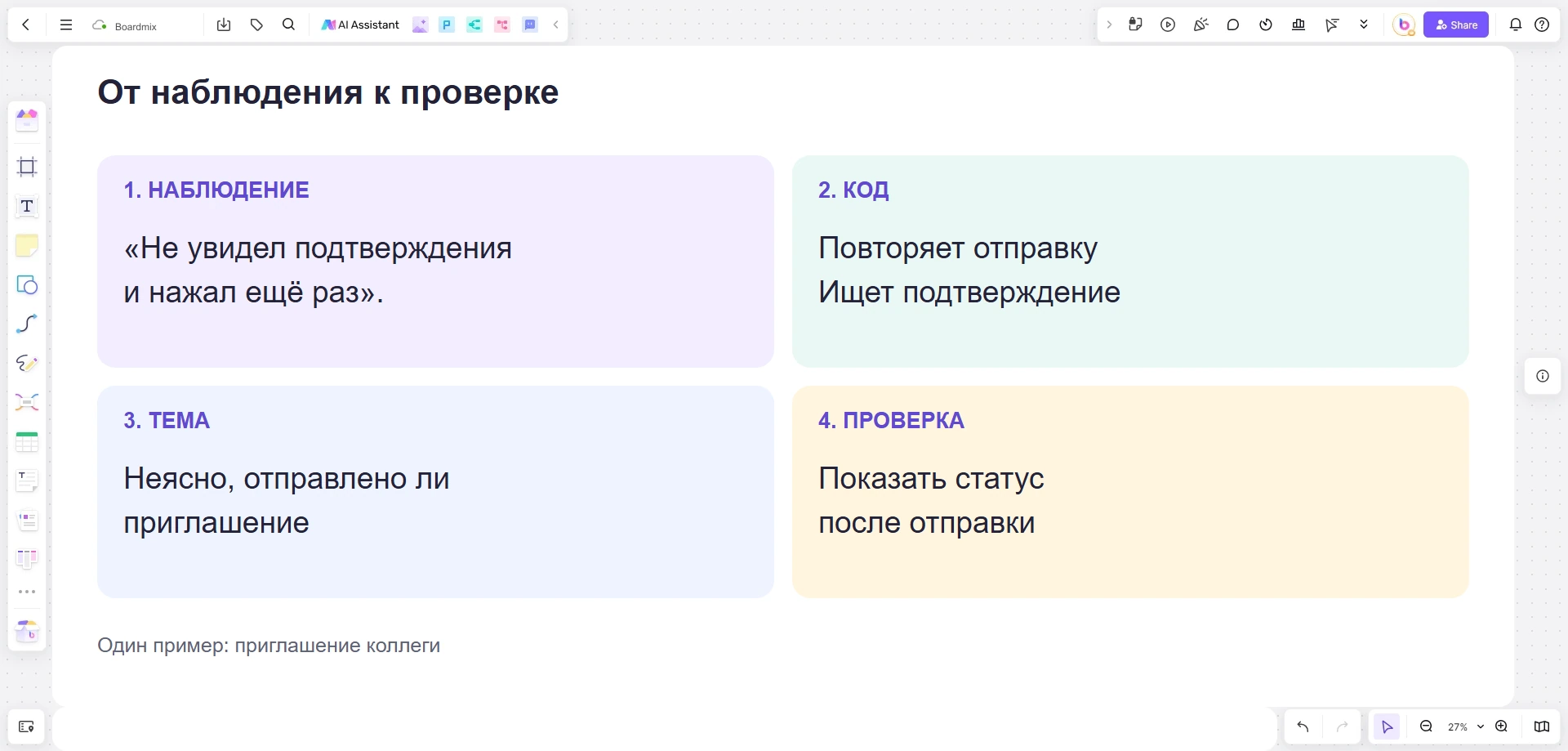Open the tag icon
Viewport: 1568px width, 751px height.
pos(256,25)
